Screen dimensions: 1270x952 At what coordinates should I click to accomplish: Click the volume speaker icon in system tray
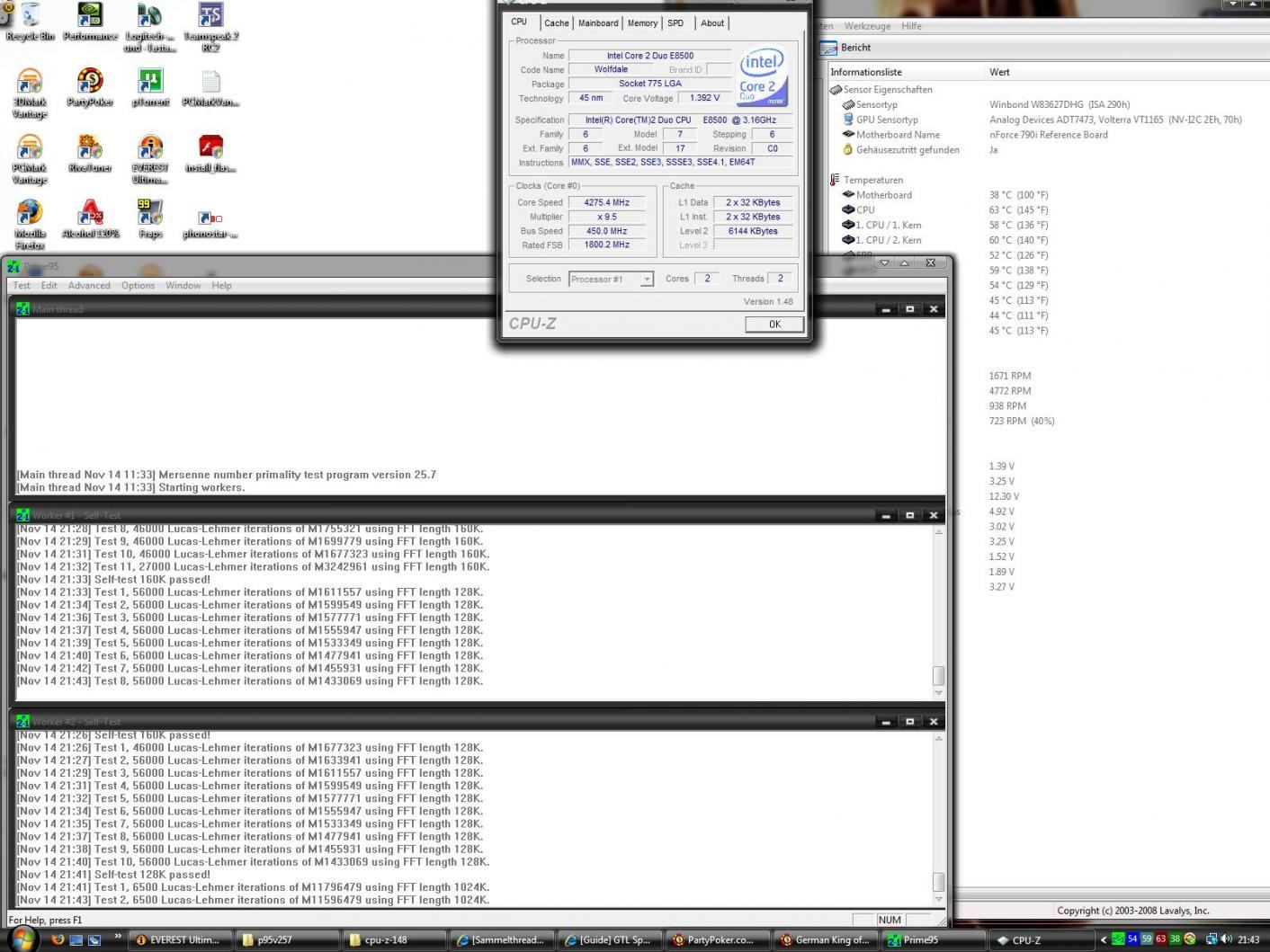click(x=1226, y=939)
